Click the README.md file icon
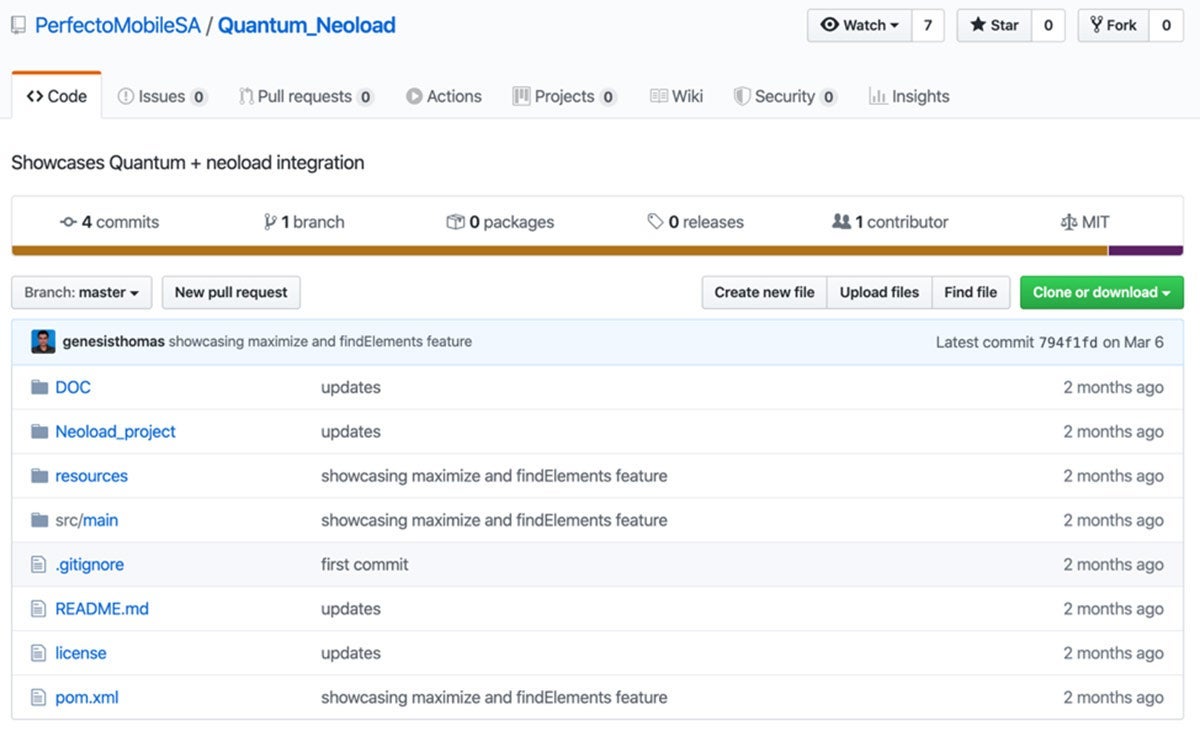Image resolution: width=1200 pixels, height=731 pixels. pos(39,608)
